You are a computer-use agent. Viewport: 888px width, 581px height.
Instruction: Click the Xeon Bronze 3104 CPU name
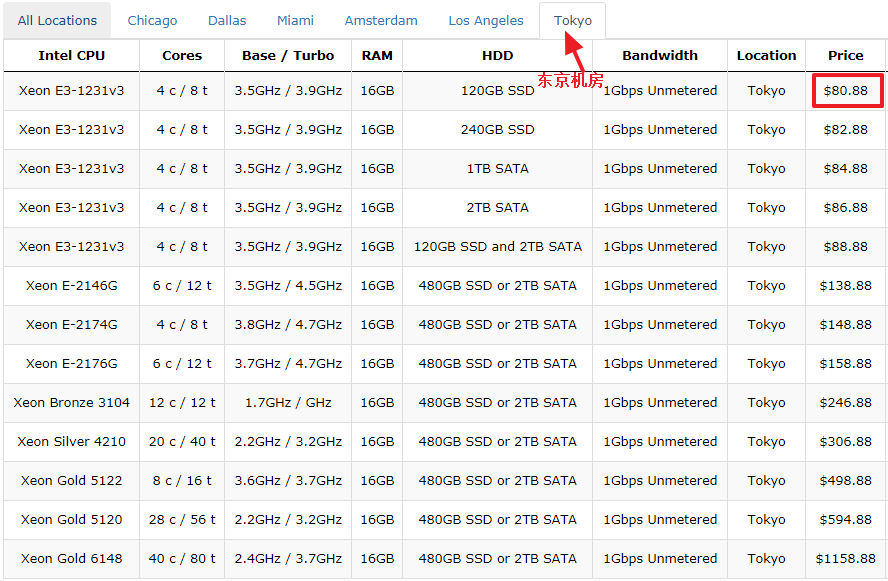(71, 403)
